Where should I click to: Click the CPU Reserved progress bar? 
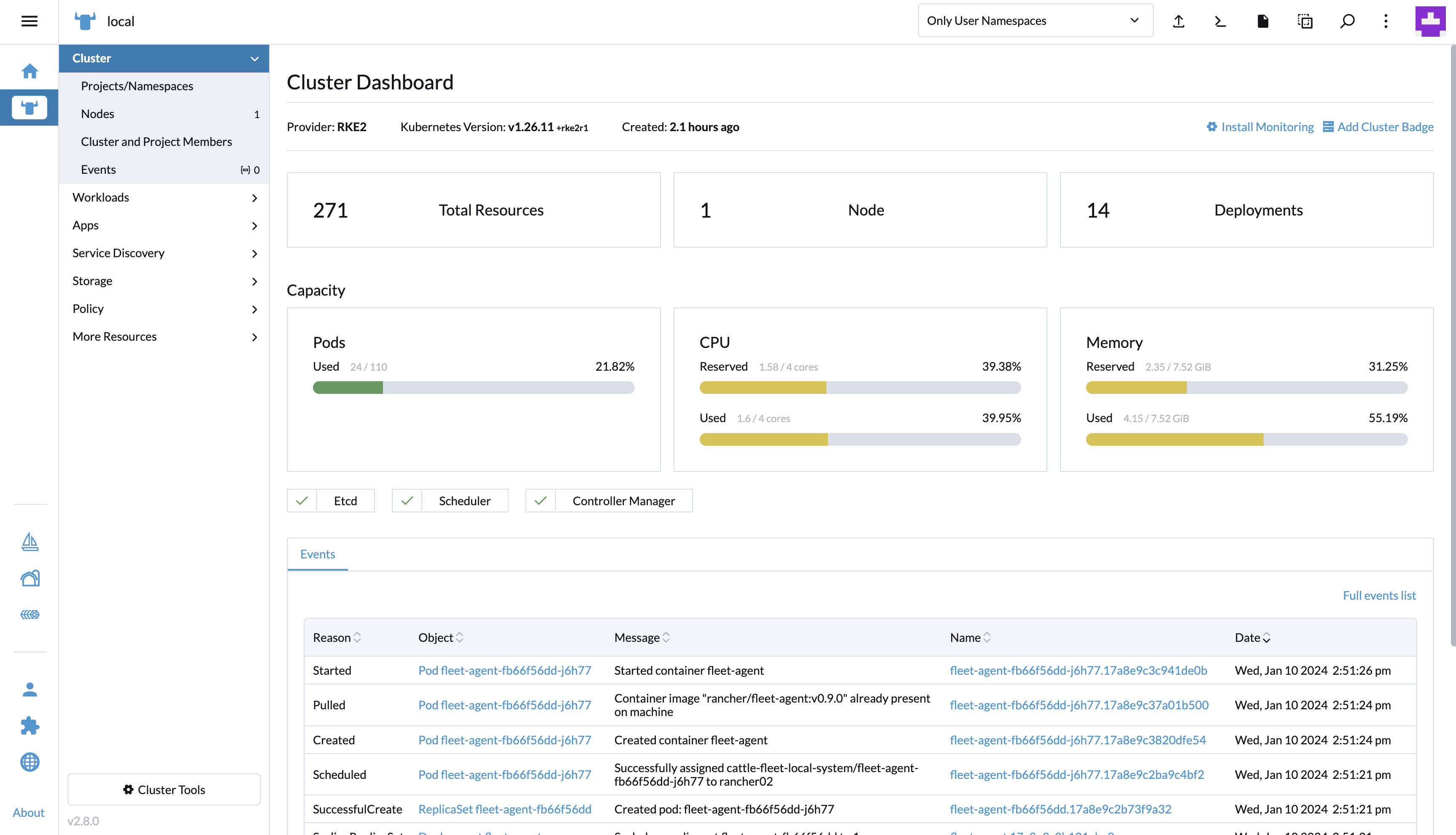coord(860,388)
